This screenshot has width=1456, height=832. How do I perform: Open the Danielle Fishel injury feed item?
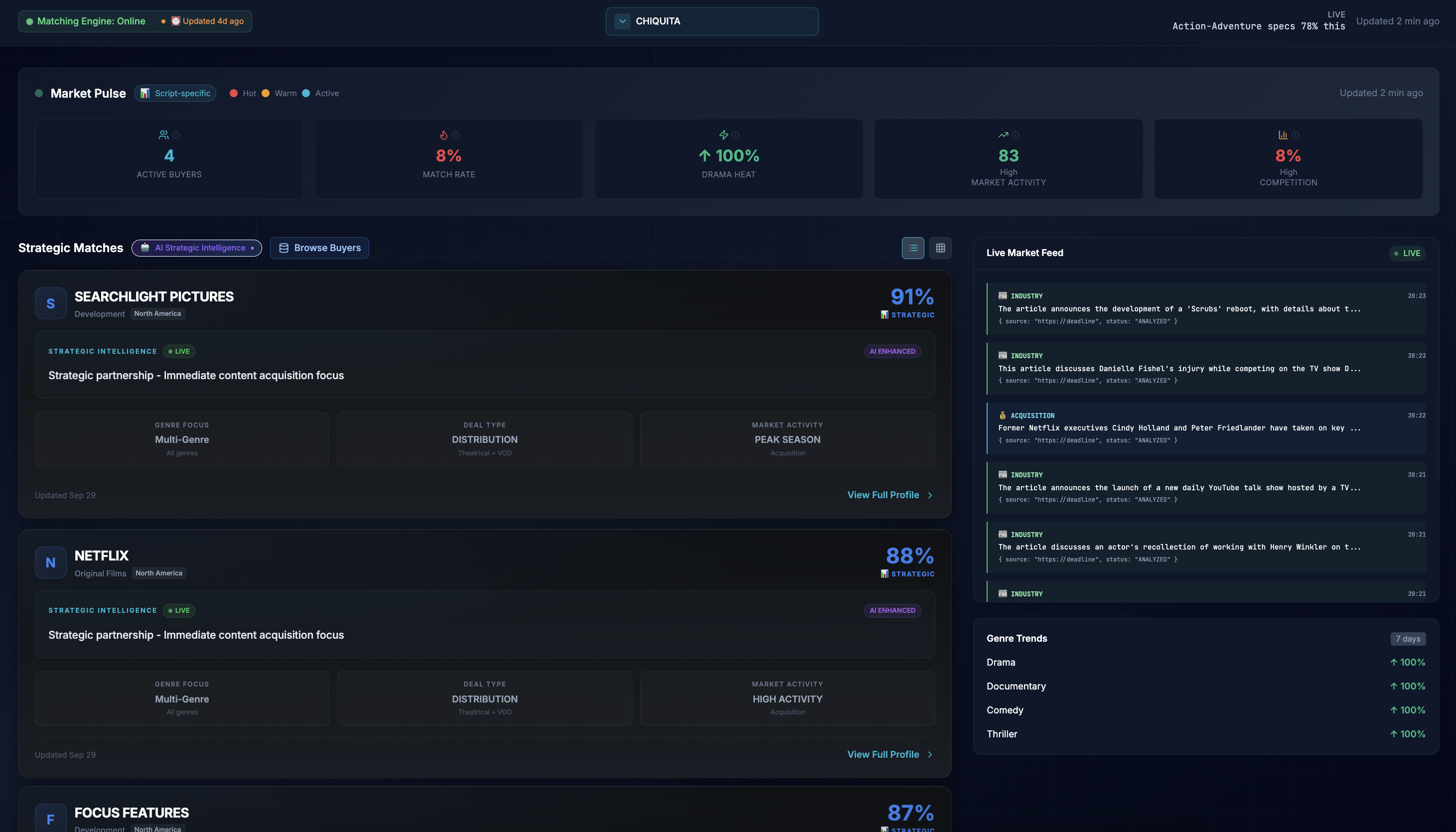pos(1206,369)
